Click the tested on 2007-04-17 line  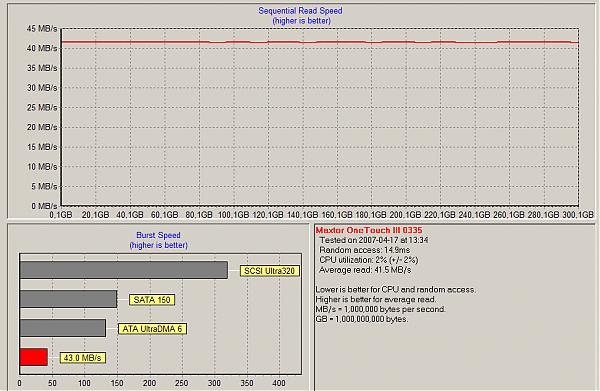click(374, 240)
